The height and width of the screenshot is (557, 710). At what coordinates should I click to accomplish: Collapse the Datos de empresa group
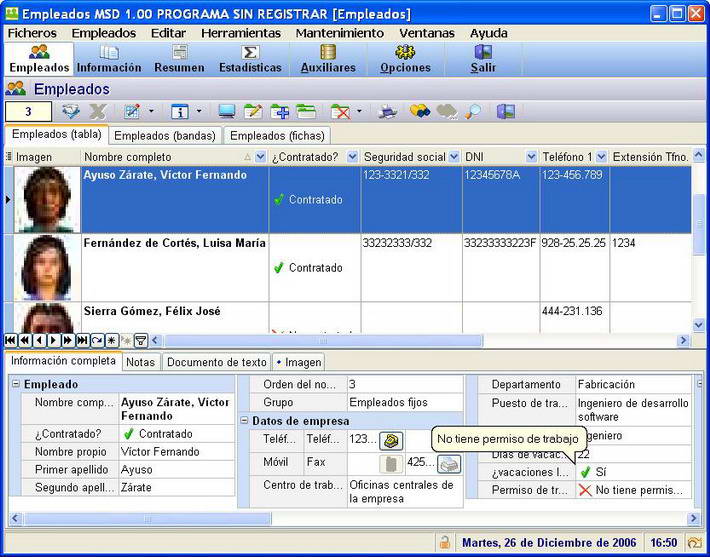pyautogui.click(x=244, y=421)
